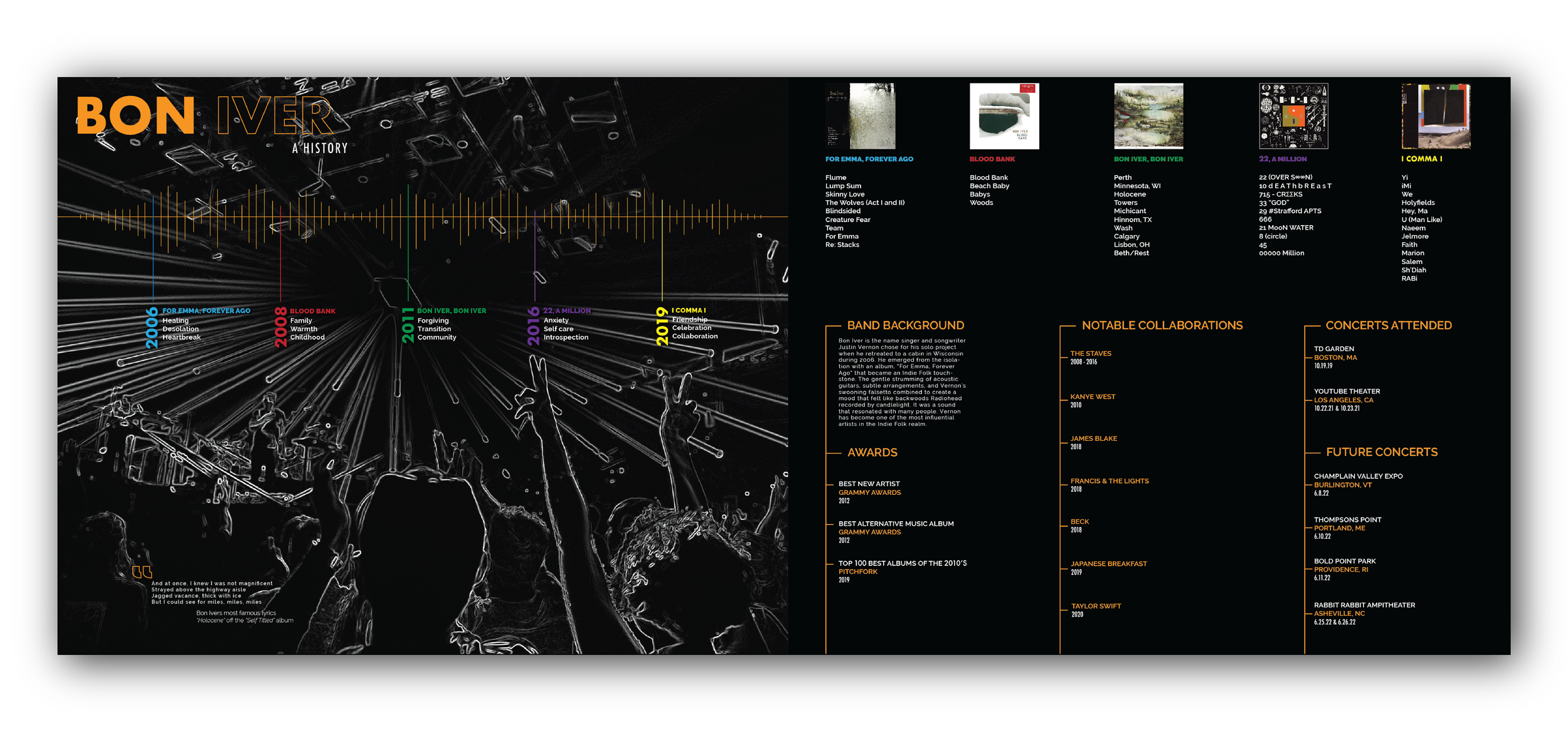Click 22, A MILLION title under its cover
1568x732 pixels.
click(x=1283, y=159)
